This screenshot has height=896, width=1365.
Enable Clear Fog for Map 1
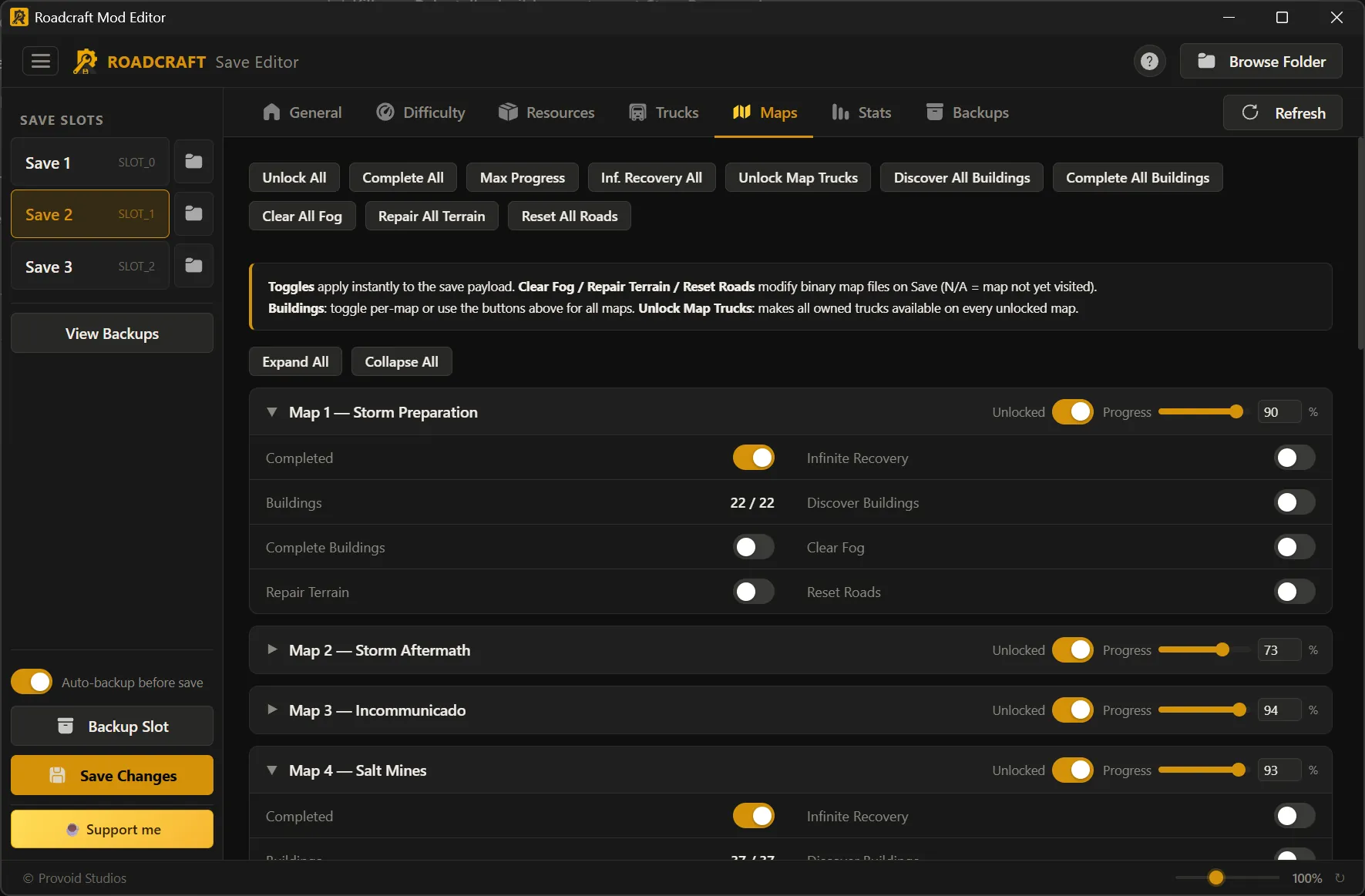(1294, 547)
